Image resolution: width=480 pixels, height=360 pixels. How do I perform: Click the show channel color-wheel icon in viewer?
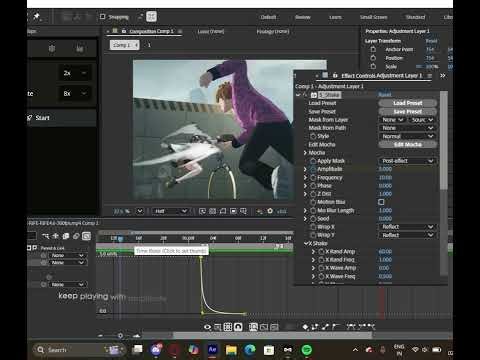click(259, 211)
